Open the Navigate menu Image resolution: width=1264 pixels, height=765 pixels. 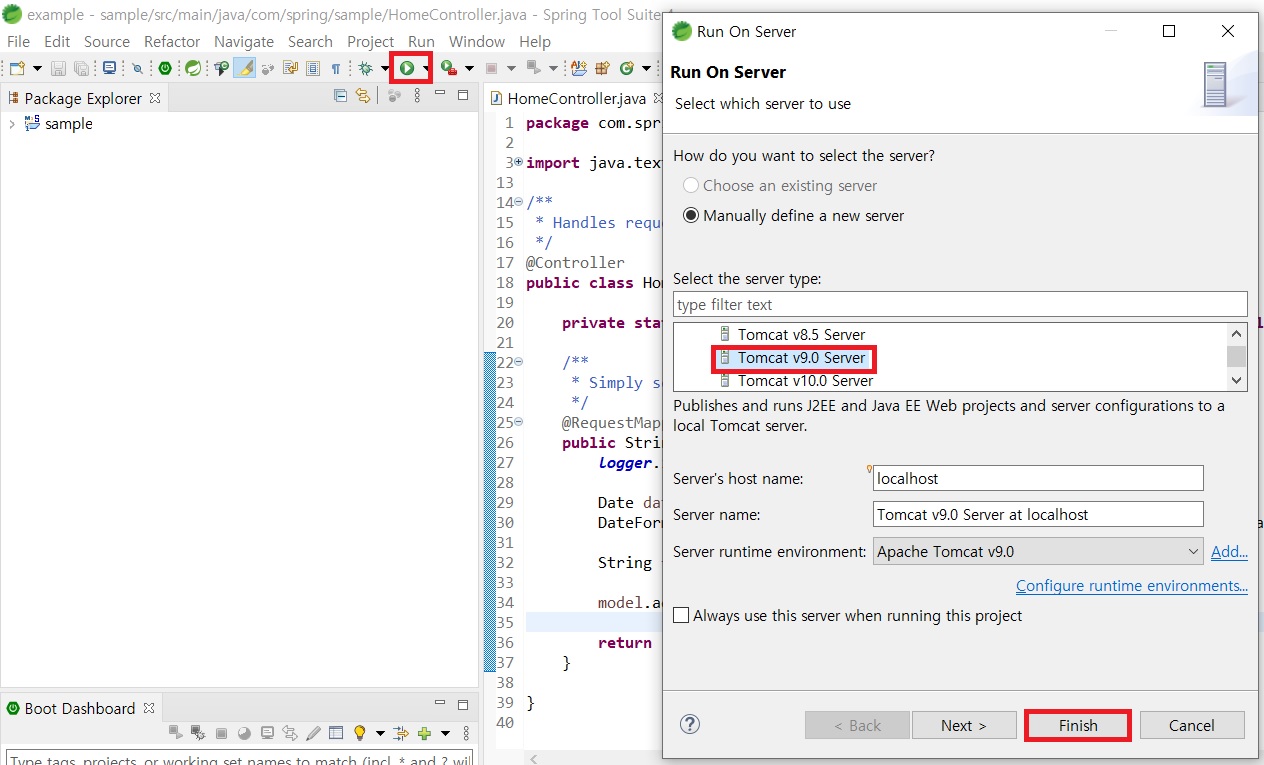pyautogui.click(x=244, y=41)
